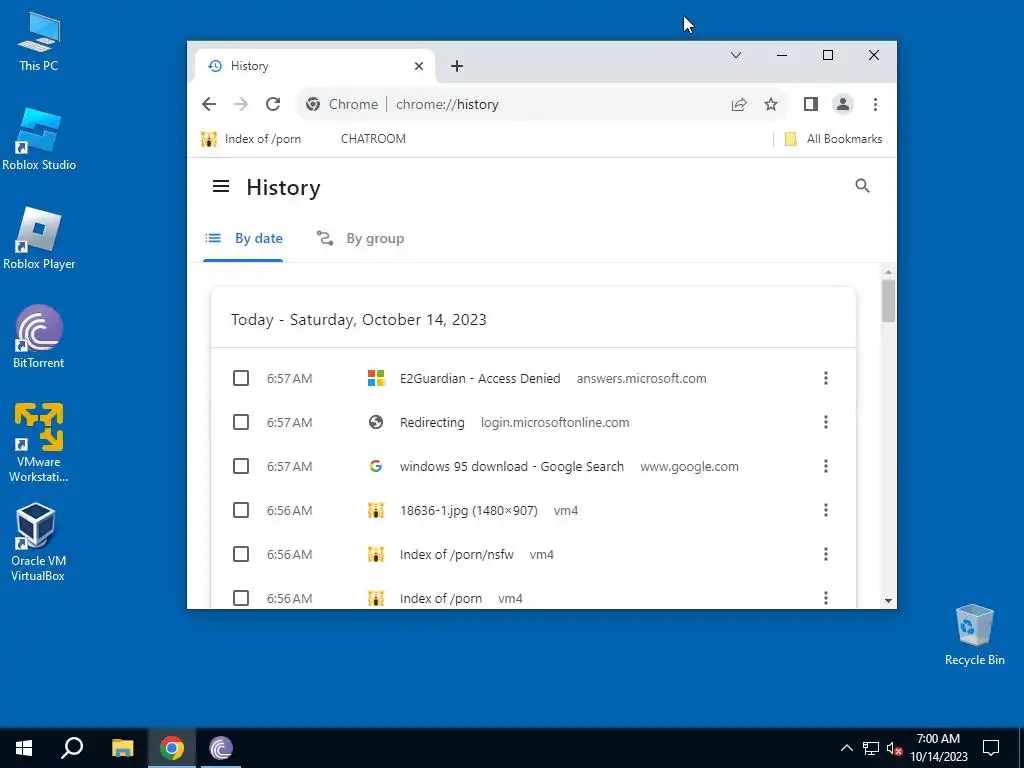Open actions menu for Redirecting entry
Image resolution: width=1024 pixels, height=768 pixels.
(825, 423)
